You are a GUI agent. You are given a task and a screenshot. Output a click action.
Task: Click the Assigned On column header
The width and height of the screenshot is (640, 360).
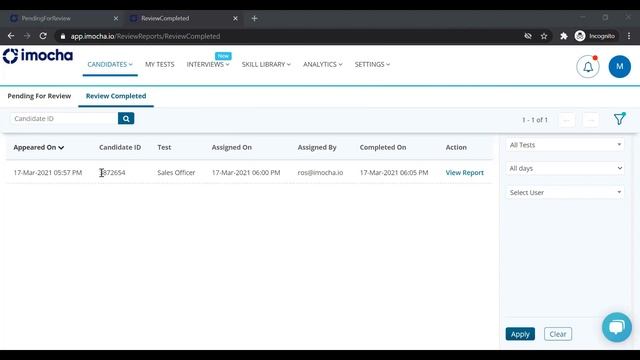point(231,147)
